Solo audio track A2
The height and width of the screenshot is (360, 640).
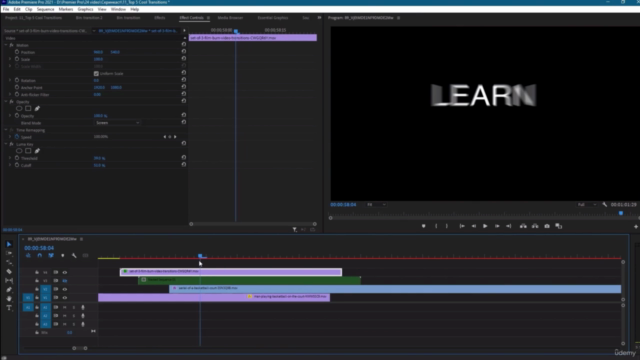[74, 316]
